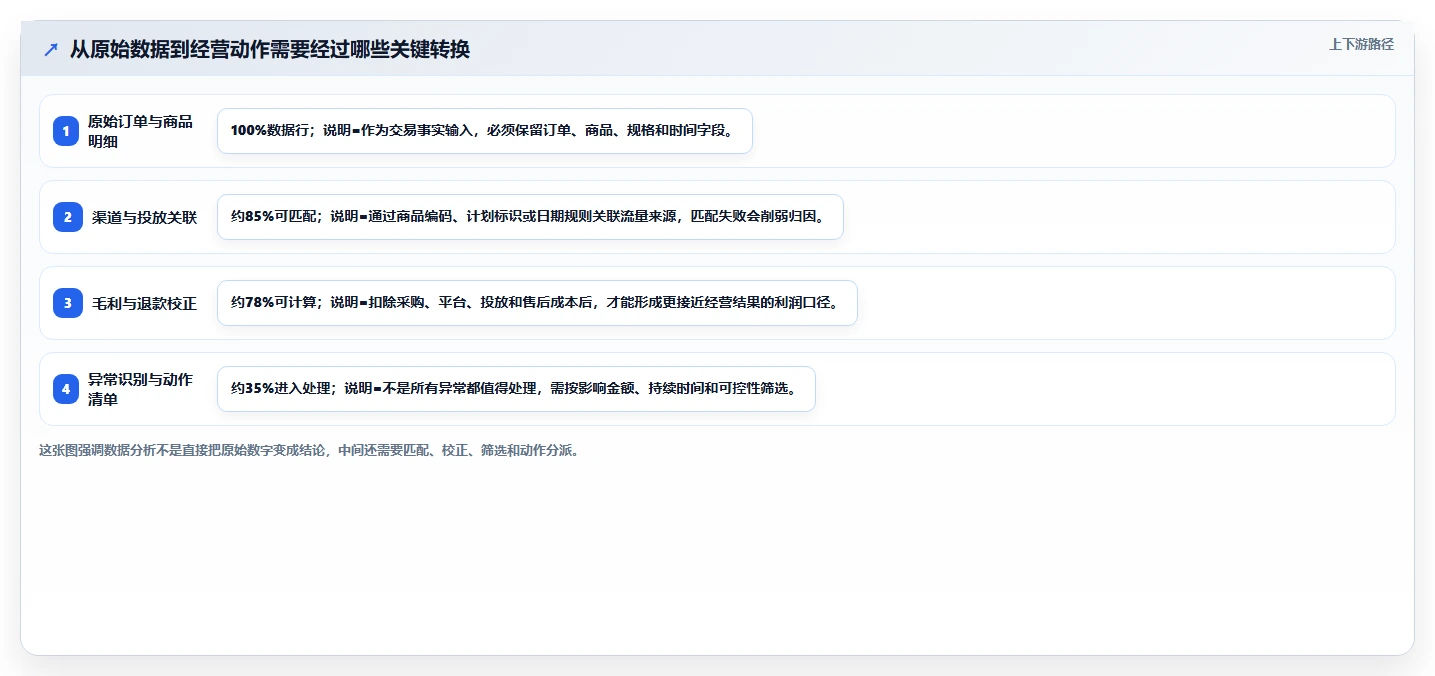1435x676 pixels.
Task: Click the arrow icon beside the panel title
Action: click(51, 49)
